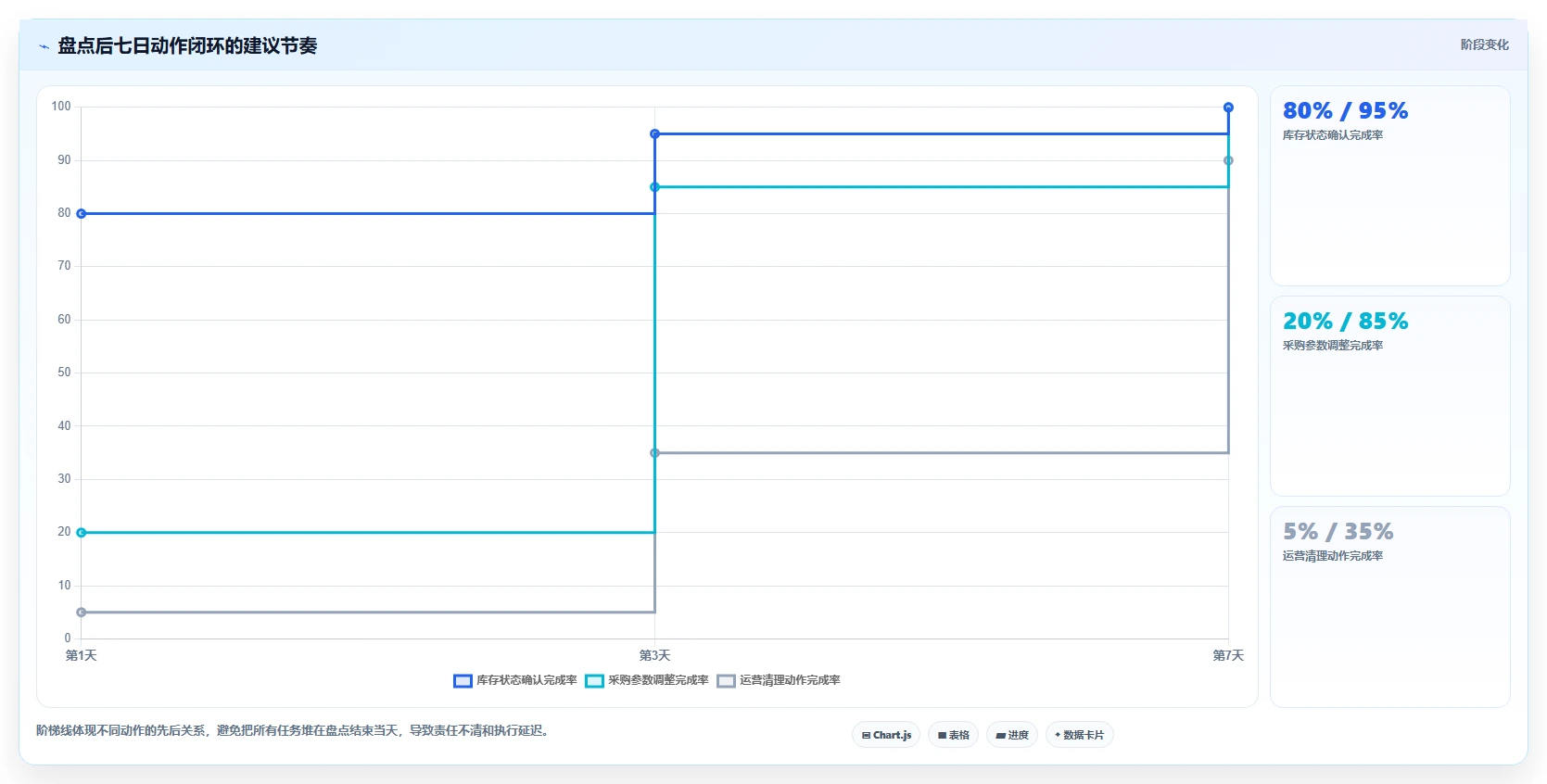Screen dimensions: 1547x784
Task: Click the caption text starting with 阶梯线体现
Action: (295, 731)
